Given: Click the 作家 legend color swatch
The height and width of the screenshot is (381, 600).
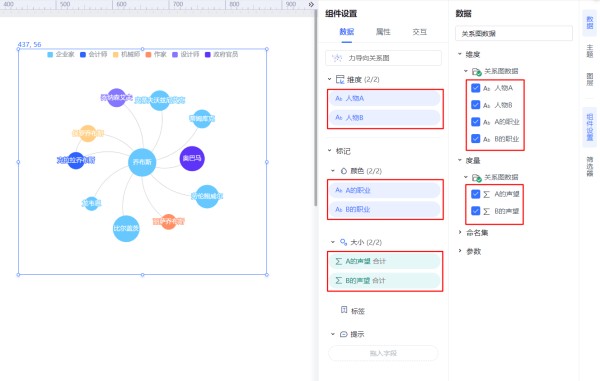Looking at the screenshot, I should [x=148, y=55].
